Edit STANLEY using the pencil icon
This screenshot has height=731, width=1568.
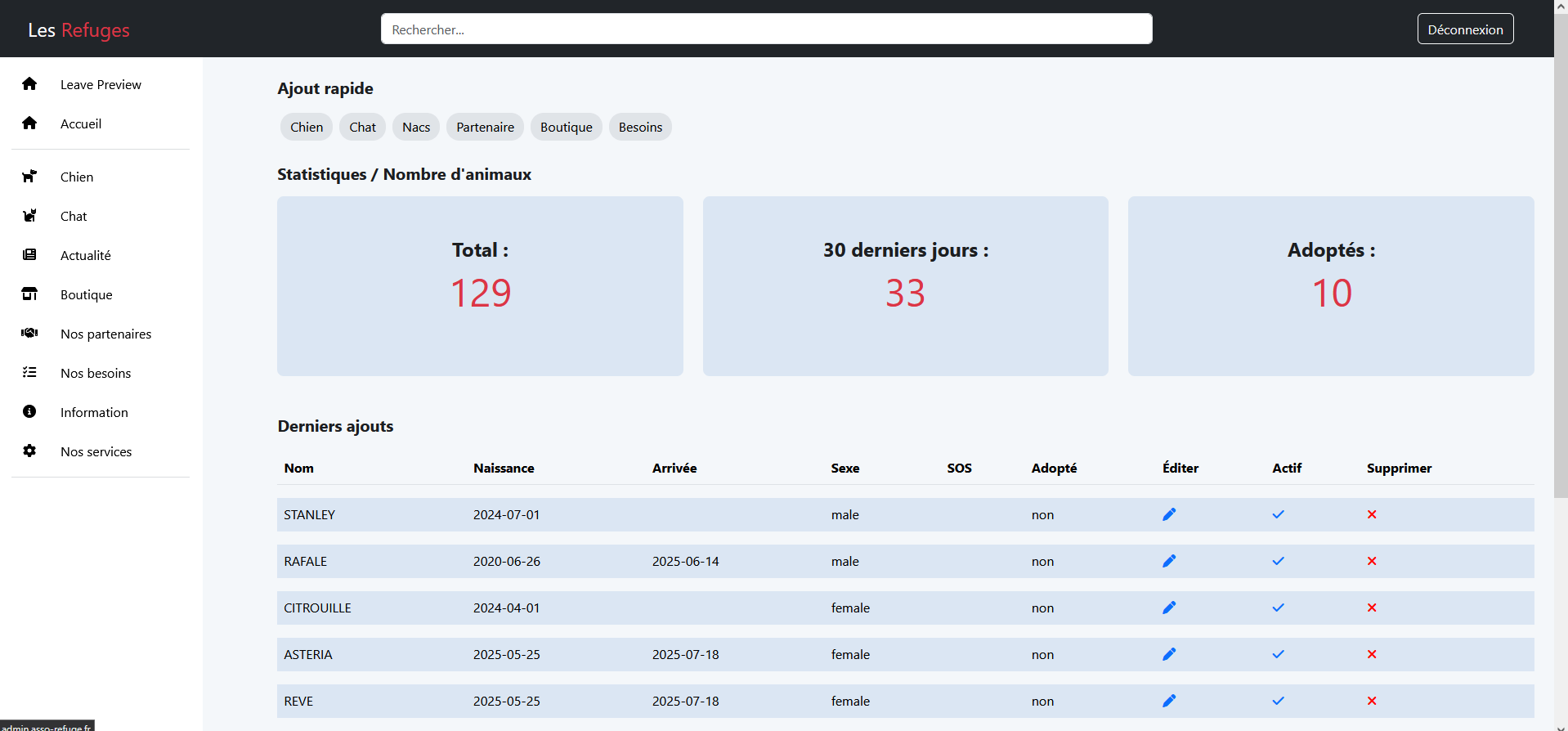point(1169,514)
